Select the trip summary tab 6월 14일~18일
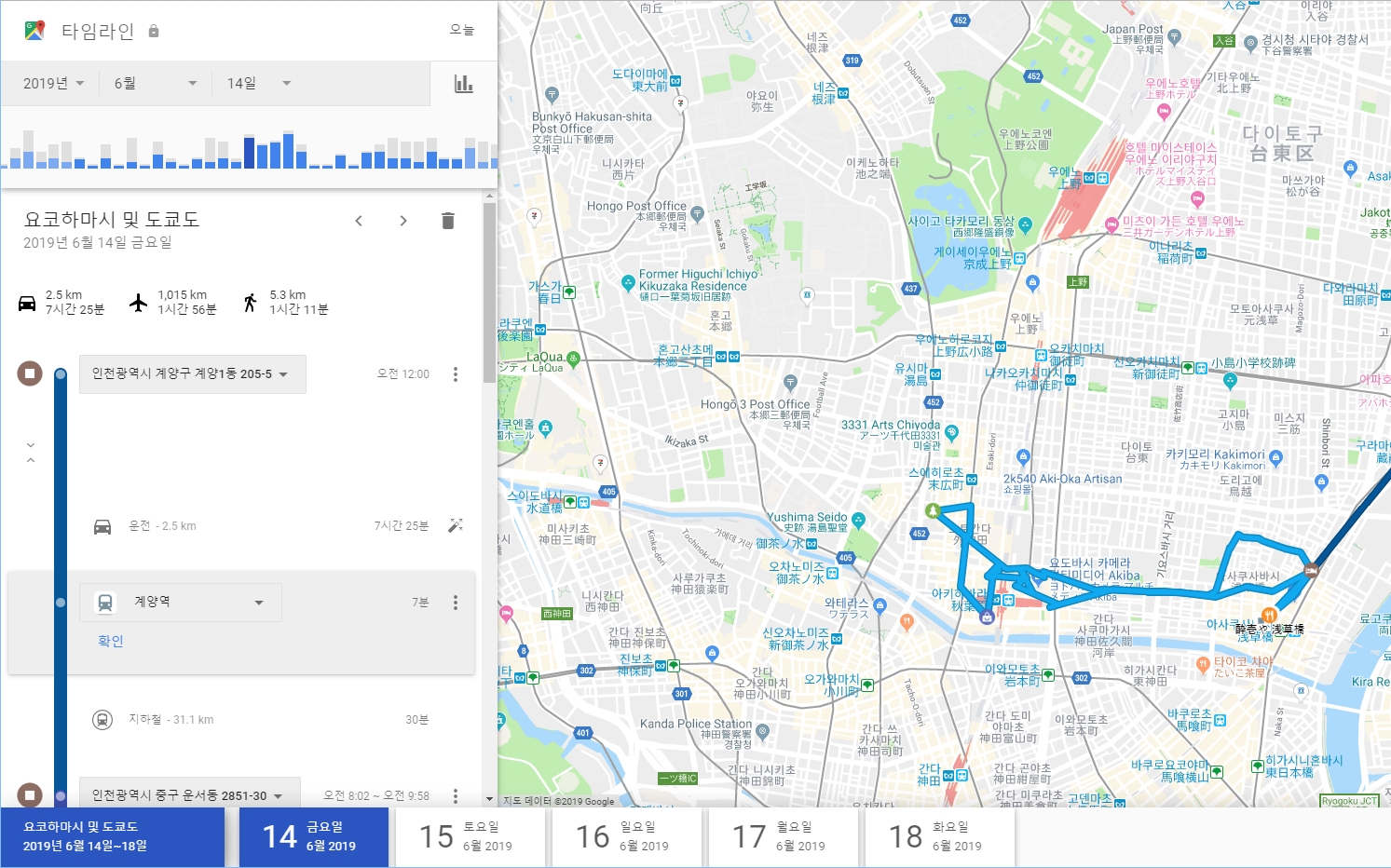Image resolution: width=1391 pixels, height=868 pixels. click(x=112, y=837)
